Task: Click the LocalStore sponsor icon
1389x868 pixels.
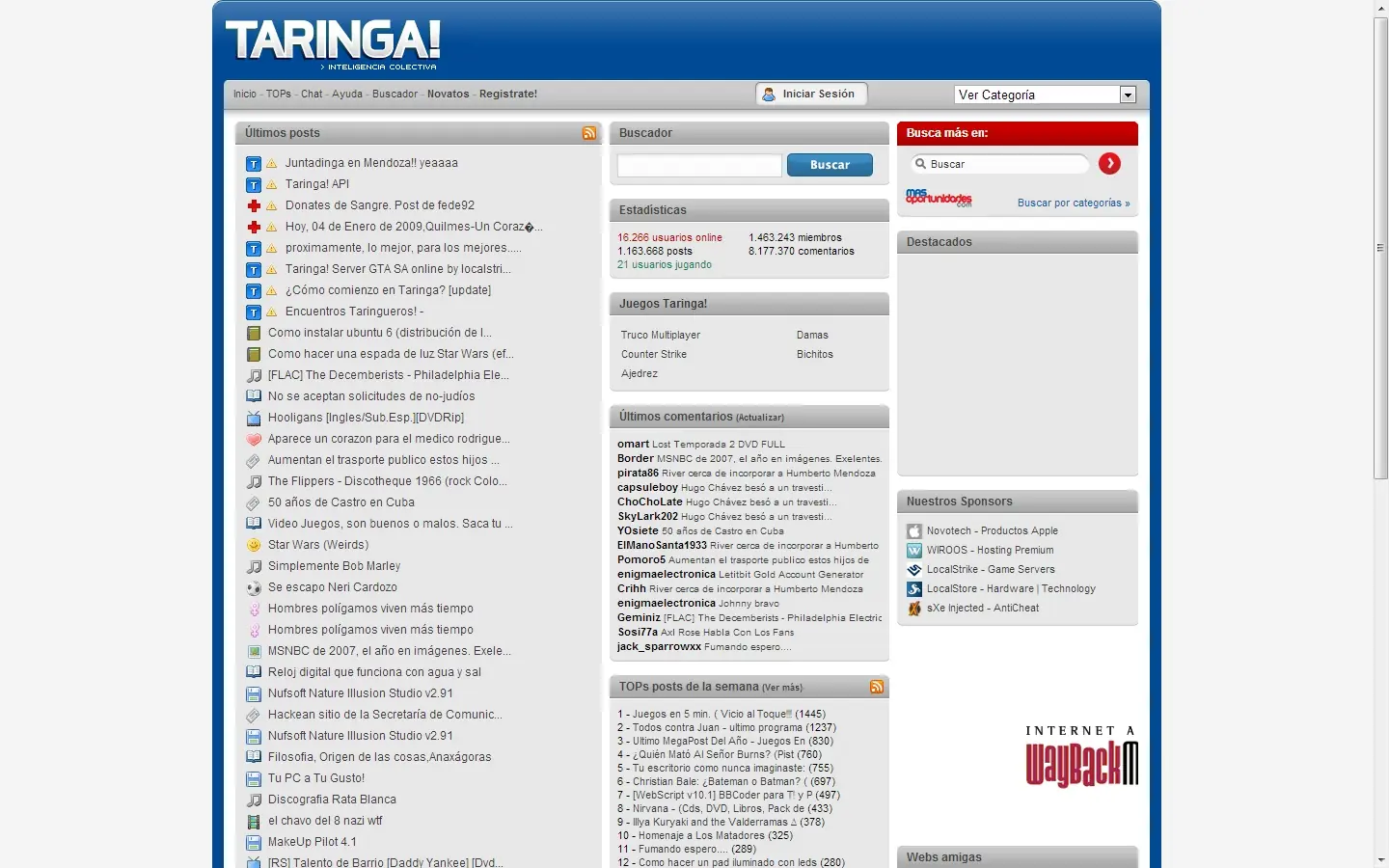Action: 914,589
